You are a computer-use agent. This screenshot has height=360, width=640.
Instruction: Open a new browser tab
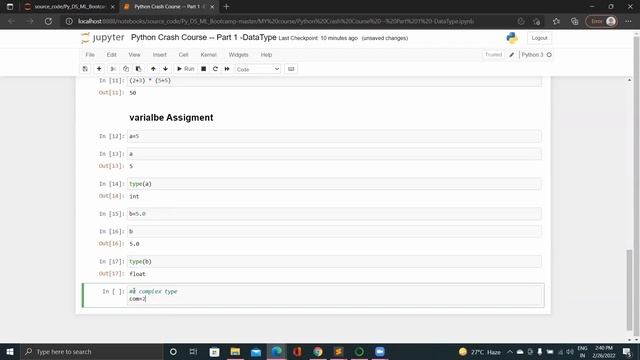(227, 7)
